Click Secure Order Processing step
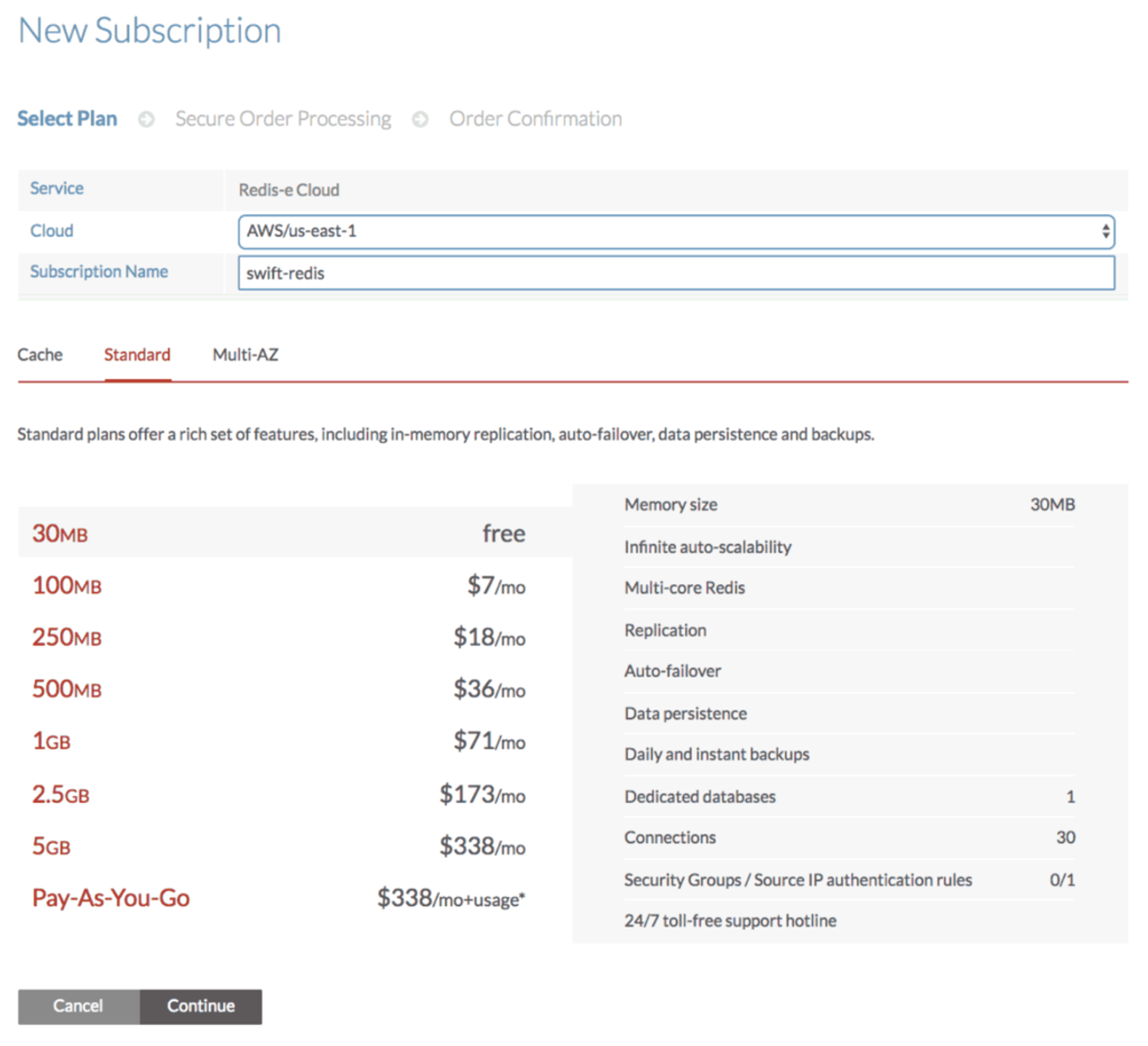 pos(283,118)
